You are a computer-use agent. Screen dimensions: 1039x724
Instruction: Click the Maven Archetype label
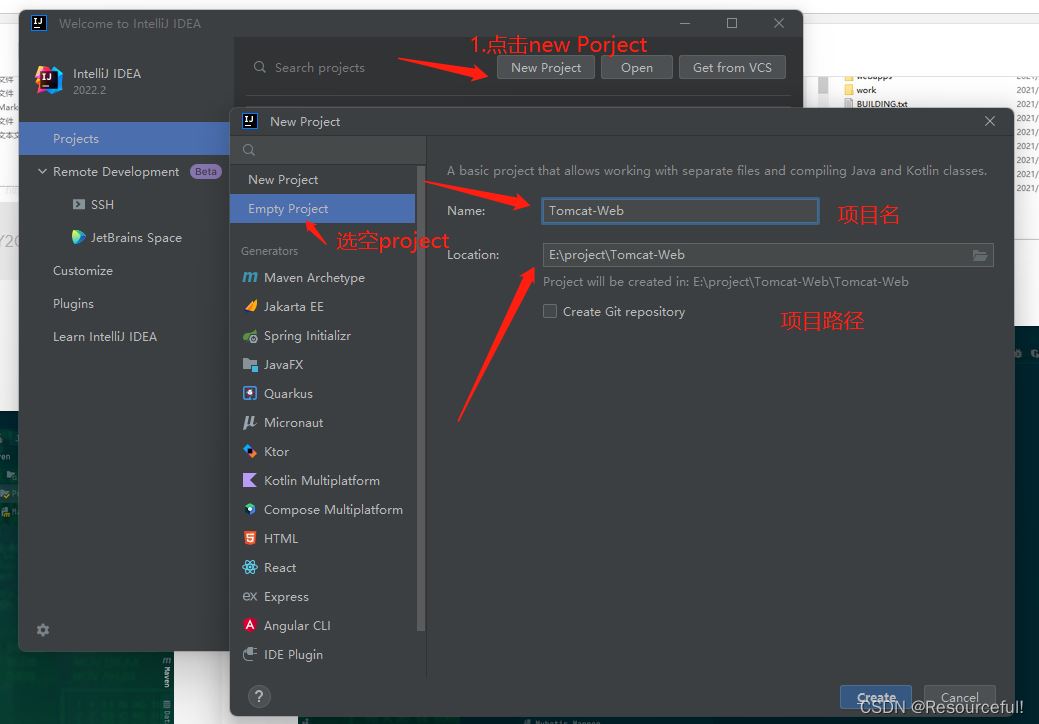tap(314, 278)
